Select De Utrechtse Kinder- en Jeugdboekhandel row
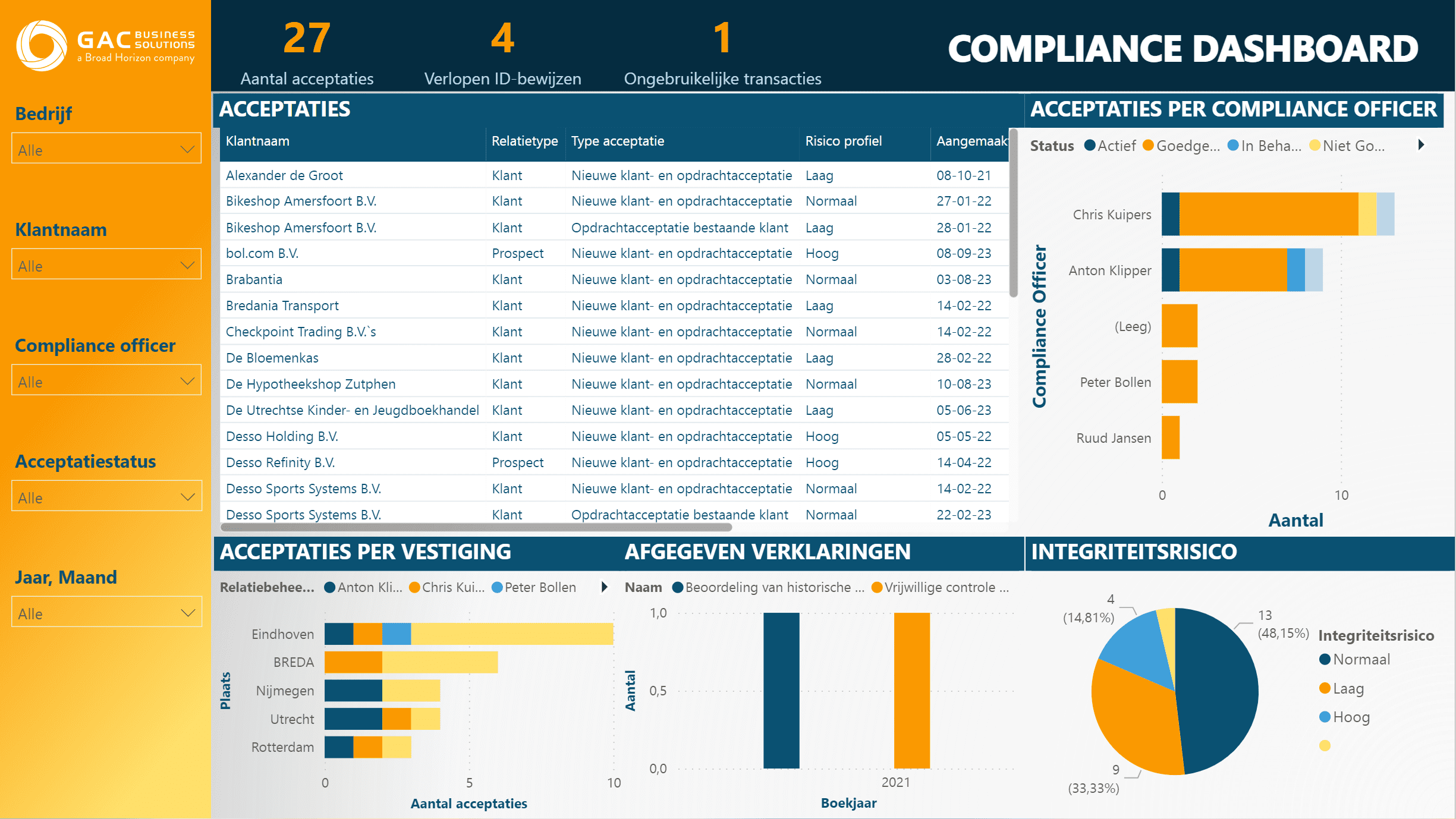 614,410
